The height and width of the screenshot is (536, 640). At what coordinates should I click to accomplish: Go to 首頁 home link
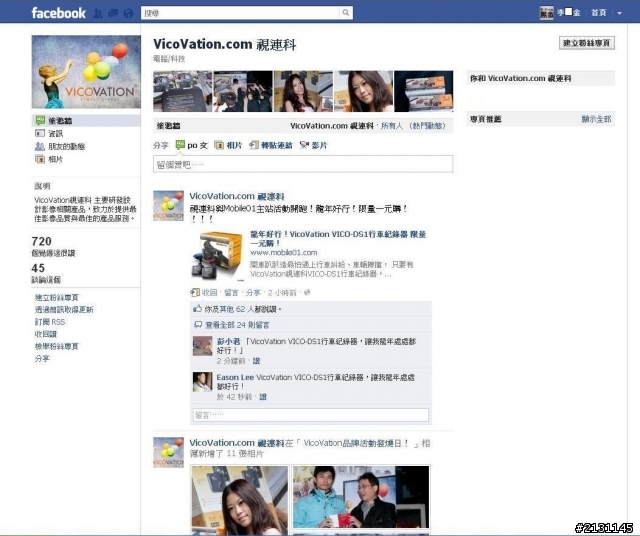click(x=598, y=13)
